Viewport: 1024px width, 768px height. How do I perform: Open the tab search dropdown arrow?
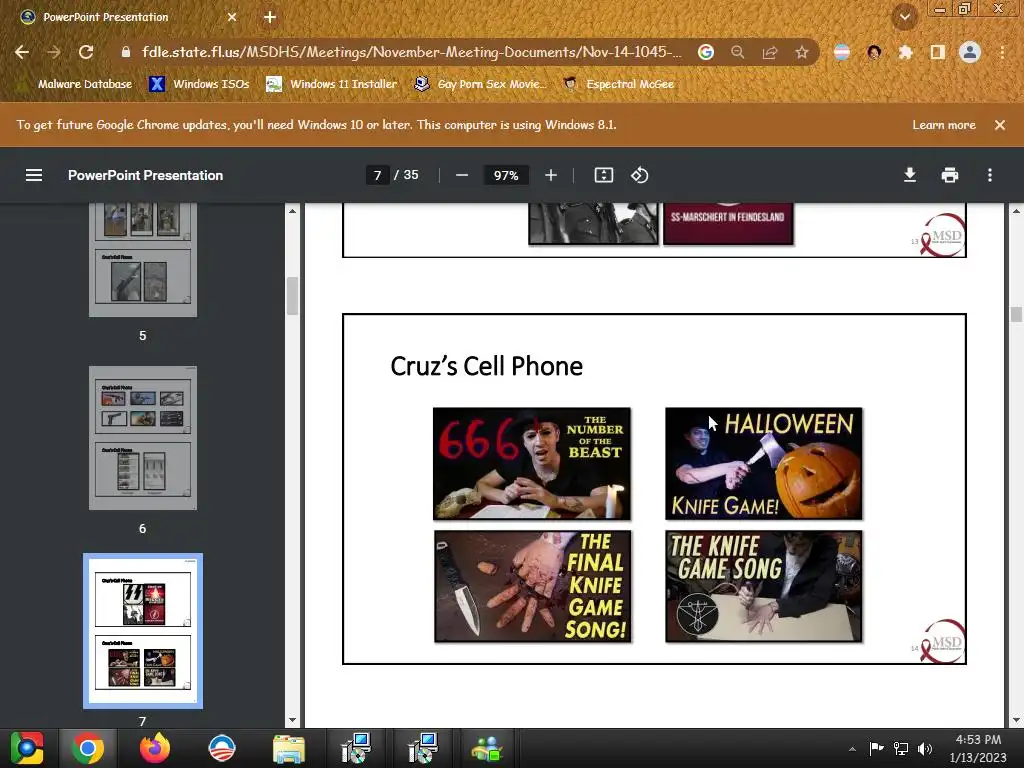904,17
